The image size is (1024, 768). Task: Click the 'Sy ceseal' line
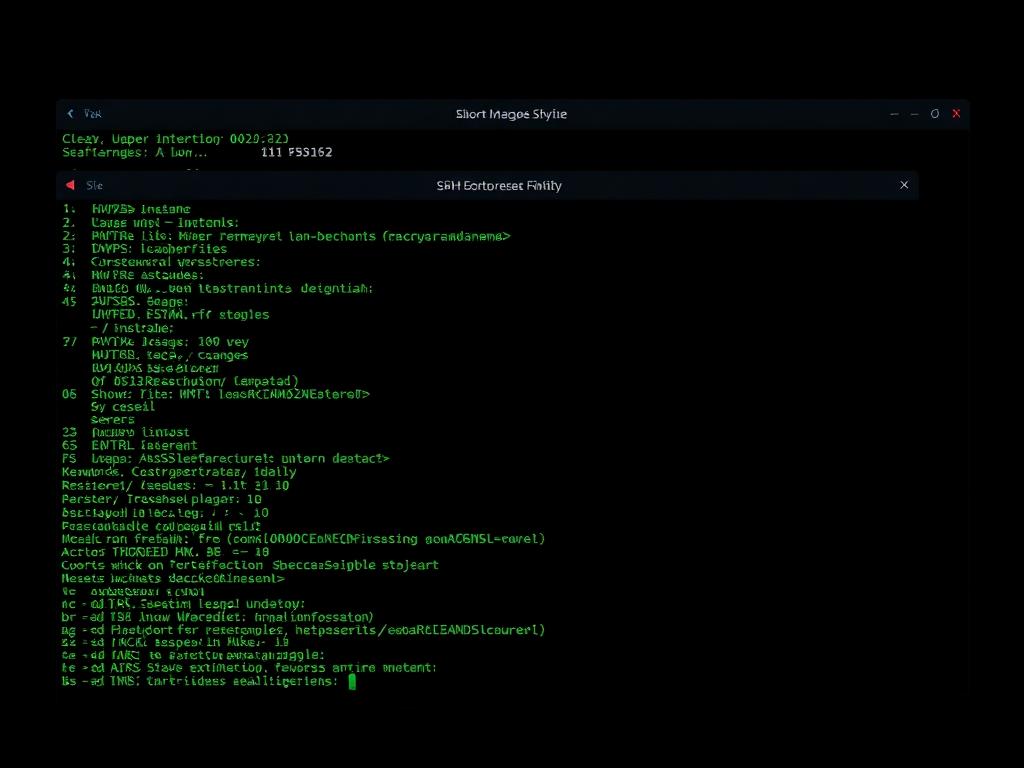[x=123, y=407]
